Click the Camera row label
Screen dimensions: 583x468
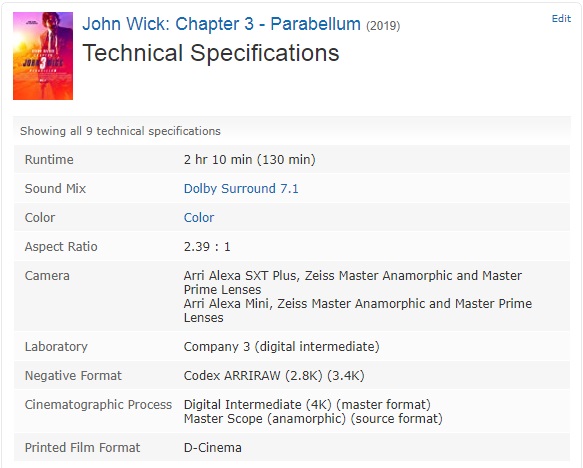pos(47,275)
